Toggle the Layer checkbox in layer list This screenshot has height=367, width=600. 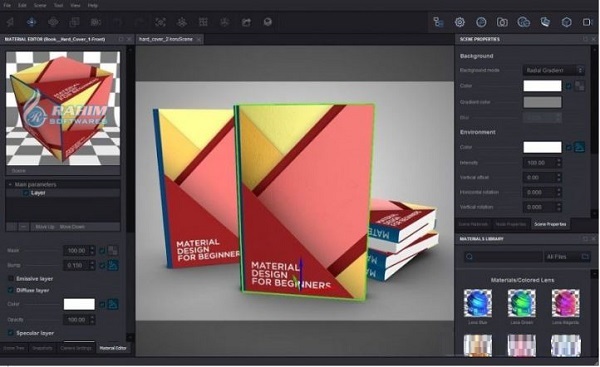[26, 193]
